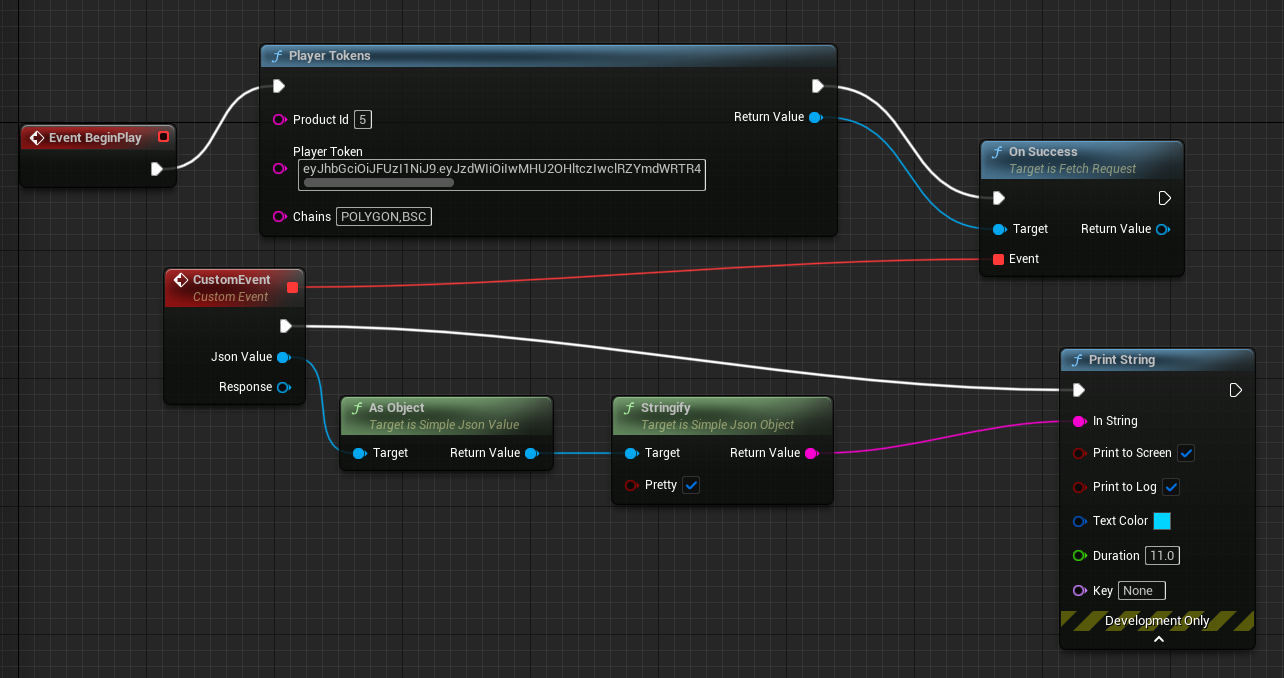Click the magenta Return Value pin on Stringify
Image resolution: width=1284 pixels, height=678 pixels.
click(812, 453)
